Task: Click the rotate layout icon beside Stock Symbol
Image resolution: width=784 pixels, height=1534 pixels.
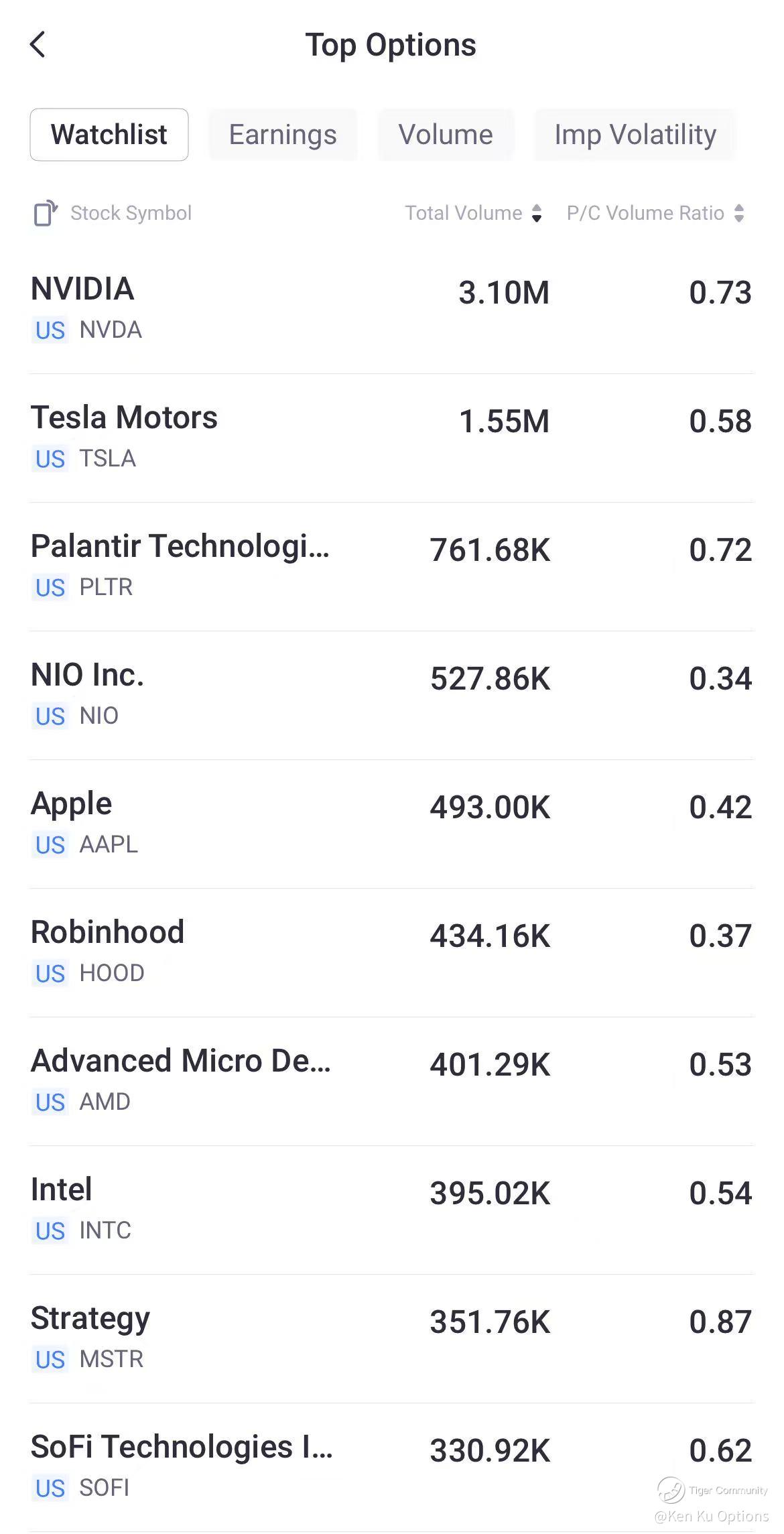Action: coord(46,213)
